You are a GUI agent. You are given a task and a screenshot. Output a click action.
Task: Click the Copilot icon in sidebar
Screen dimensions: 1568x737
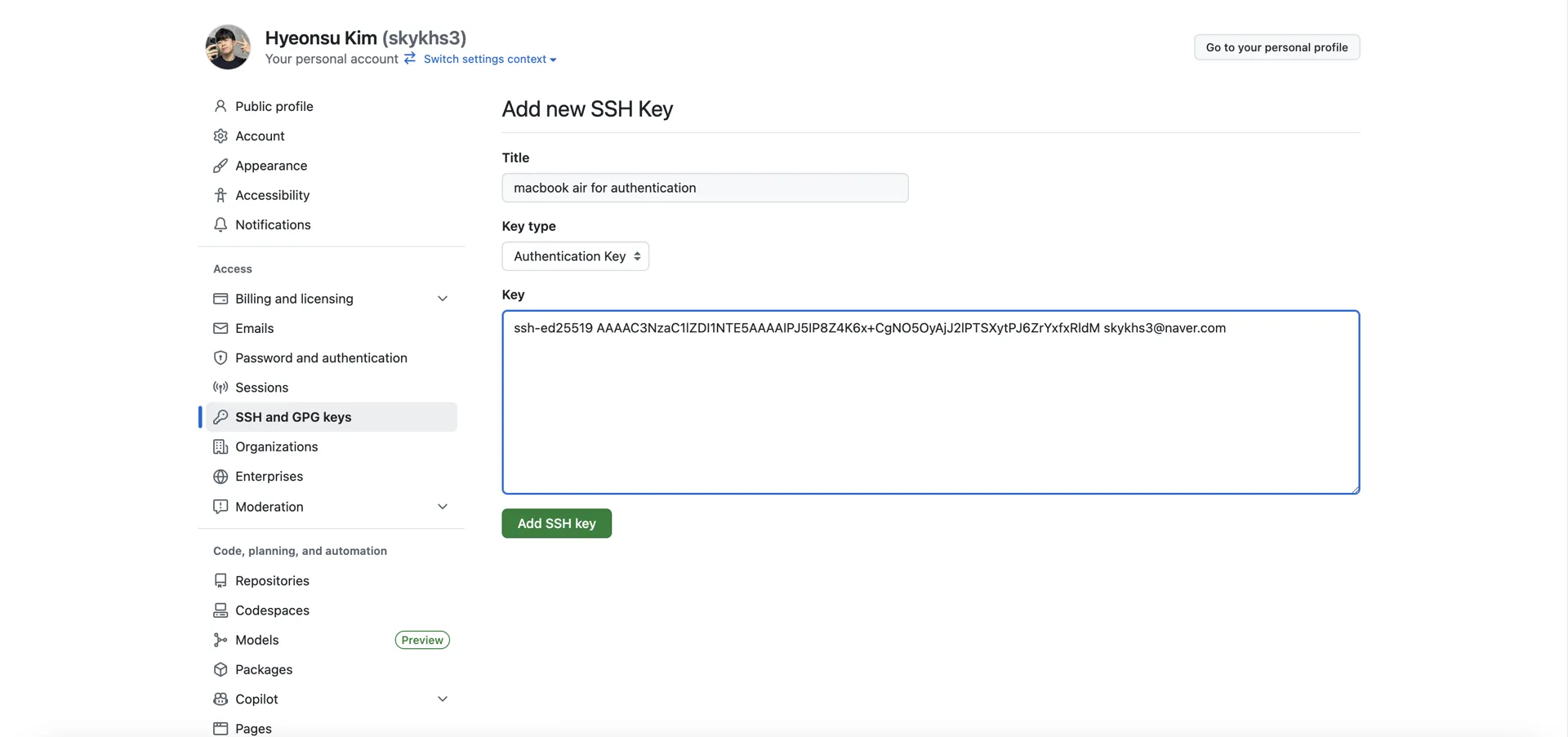click(x=220, y=699)
